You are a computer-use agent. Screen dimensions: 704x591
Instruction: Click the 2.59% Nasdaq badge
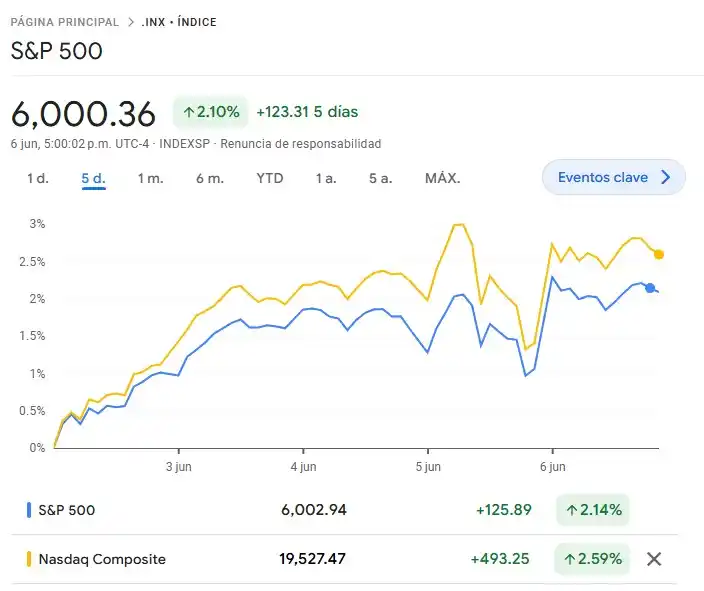pos(592,559)
